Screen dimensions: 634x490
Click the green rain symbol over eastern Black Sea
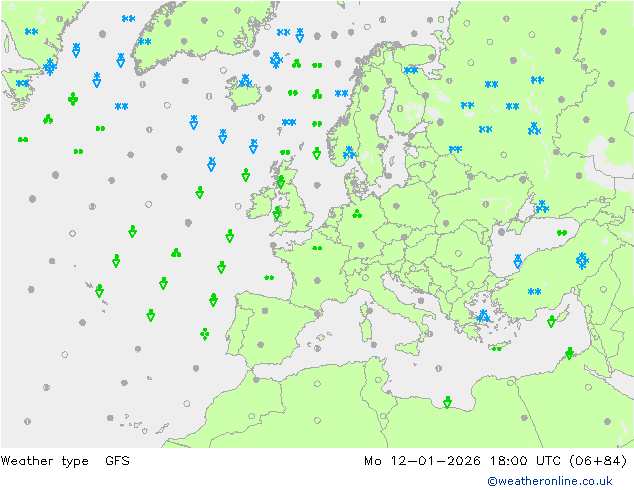click(x=562, y=233)
